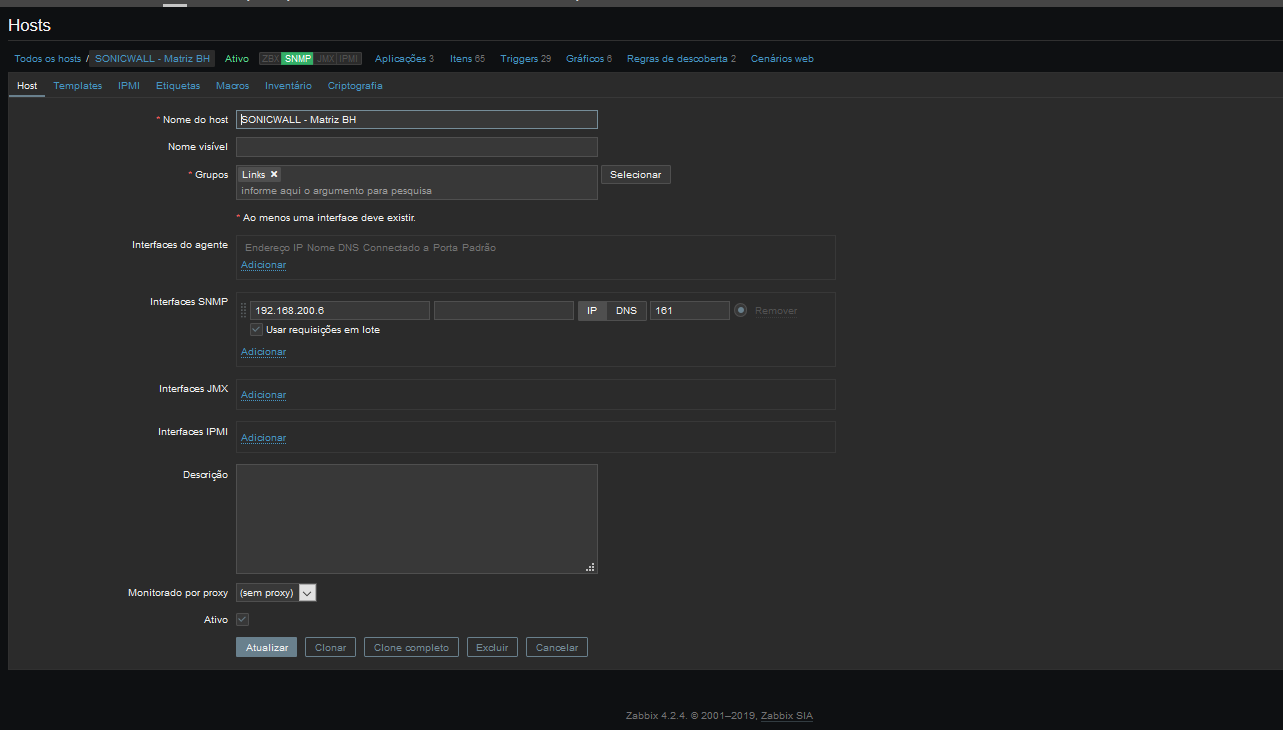Screen dimensions: 1283x730
Task: Click the 'Nome visível' input field
Action: click(416, 147)
